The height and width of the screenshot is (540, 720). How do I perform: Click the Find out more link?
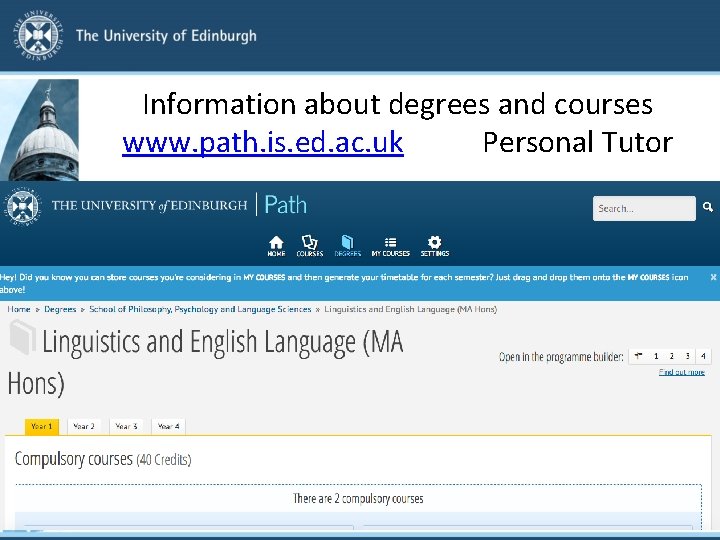pyautogui.click(x=681, y=372)
